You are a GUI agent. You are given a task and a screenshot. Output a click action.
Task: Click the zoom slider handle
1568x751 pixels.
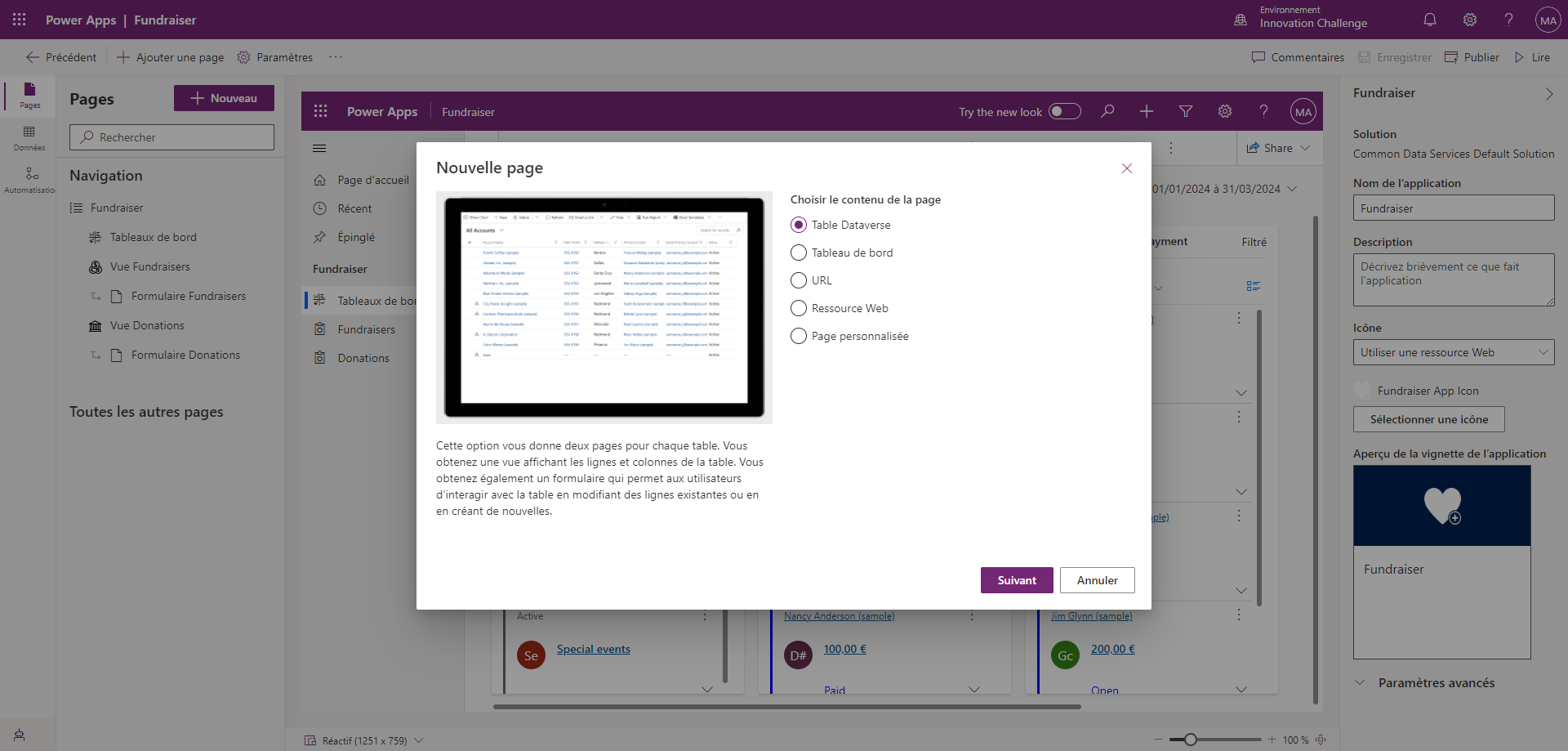tap(1191, 740)
